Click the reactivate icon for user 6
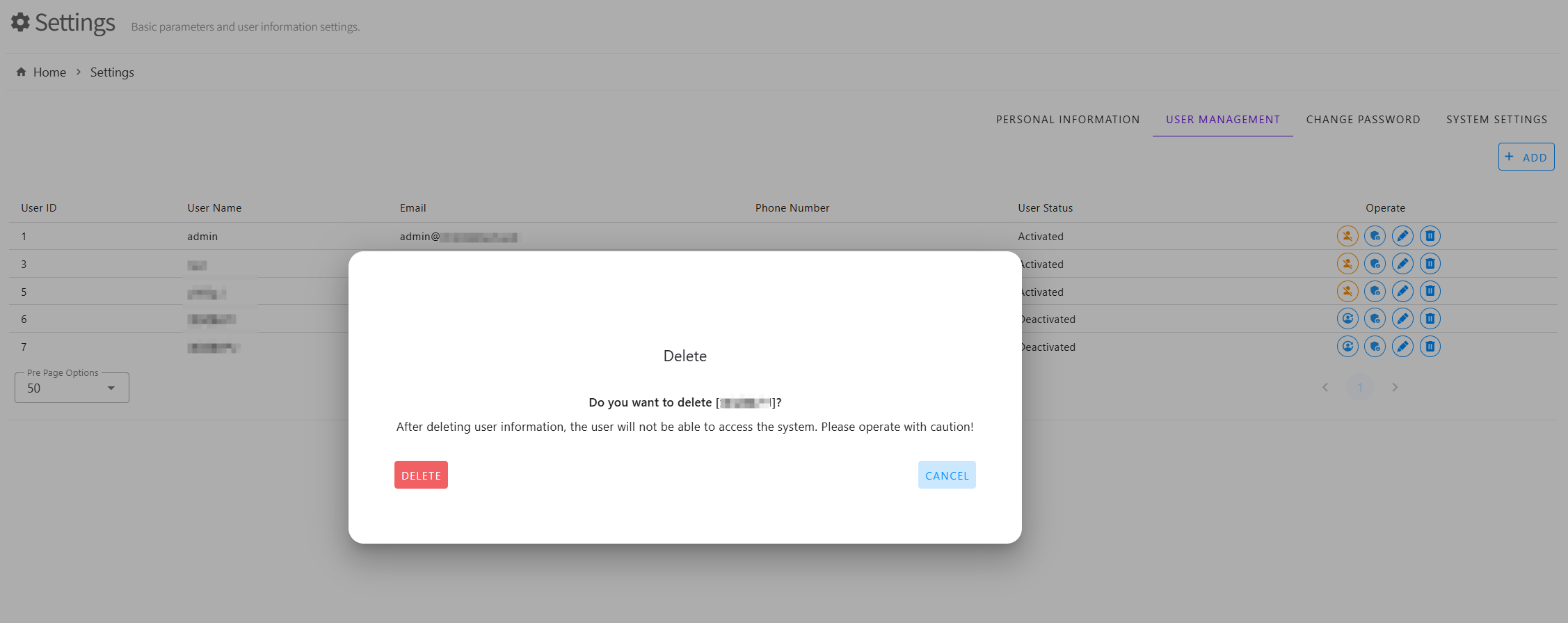 pos(1347,319)
